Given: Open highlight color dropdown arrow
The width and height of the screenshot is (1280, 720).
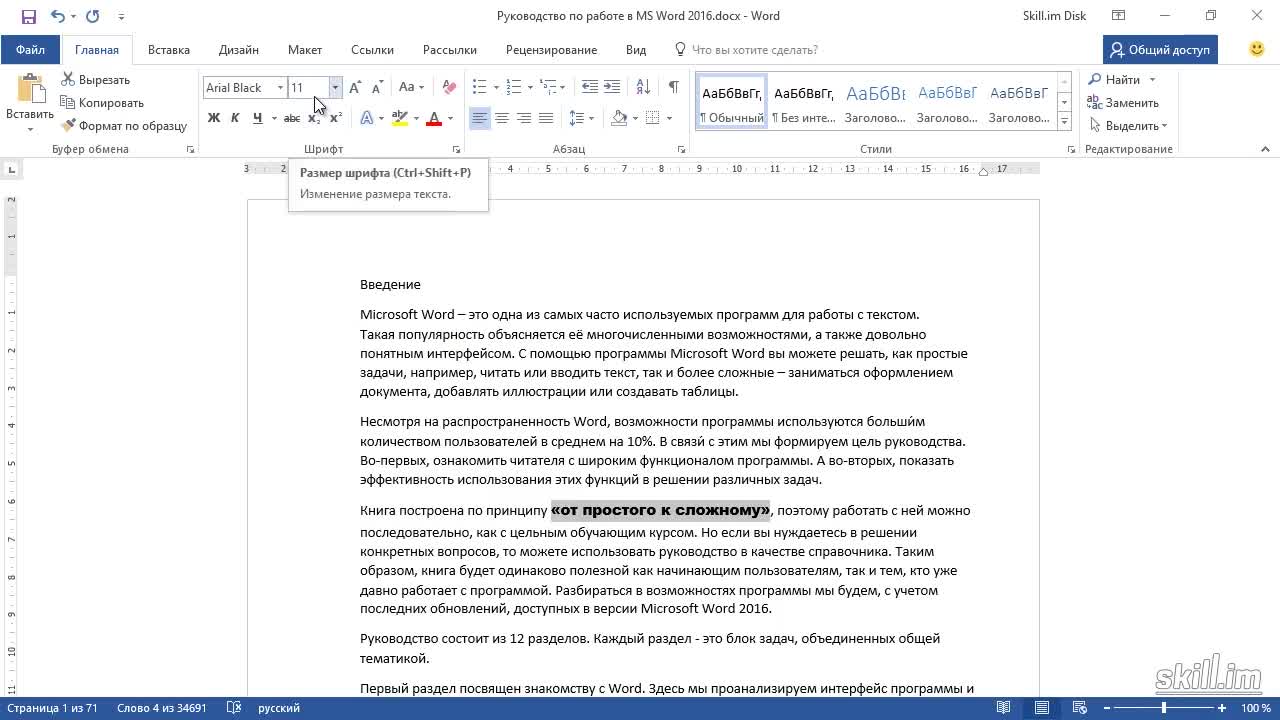Looking at the screenshot, I should click(x=416, y=118).
